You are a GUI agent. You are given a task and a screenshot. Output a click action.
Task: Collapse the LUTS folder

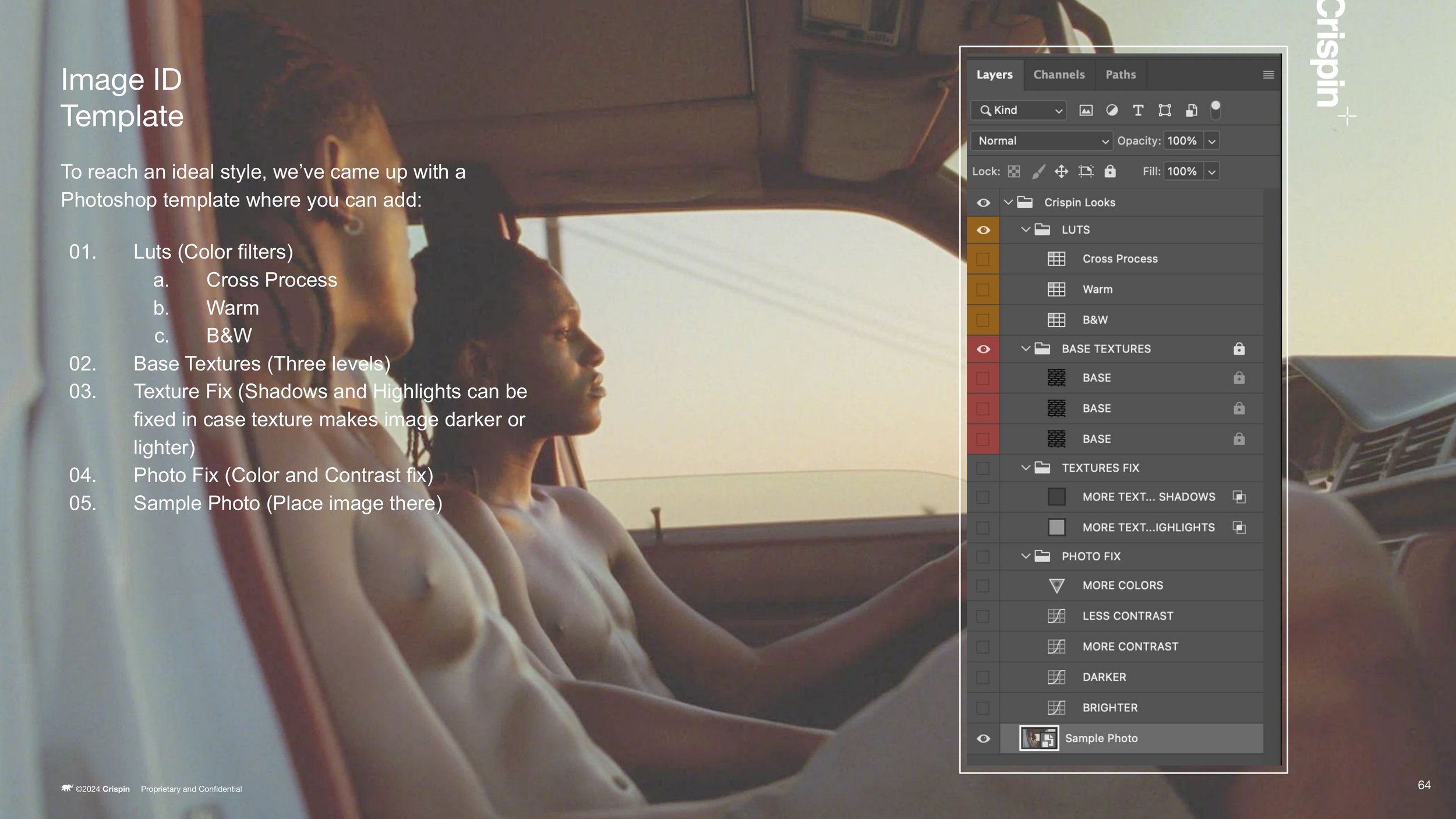click(x=1026, y=230)
